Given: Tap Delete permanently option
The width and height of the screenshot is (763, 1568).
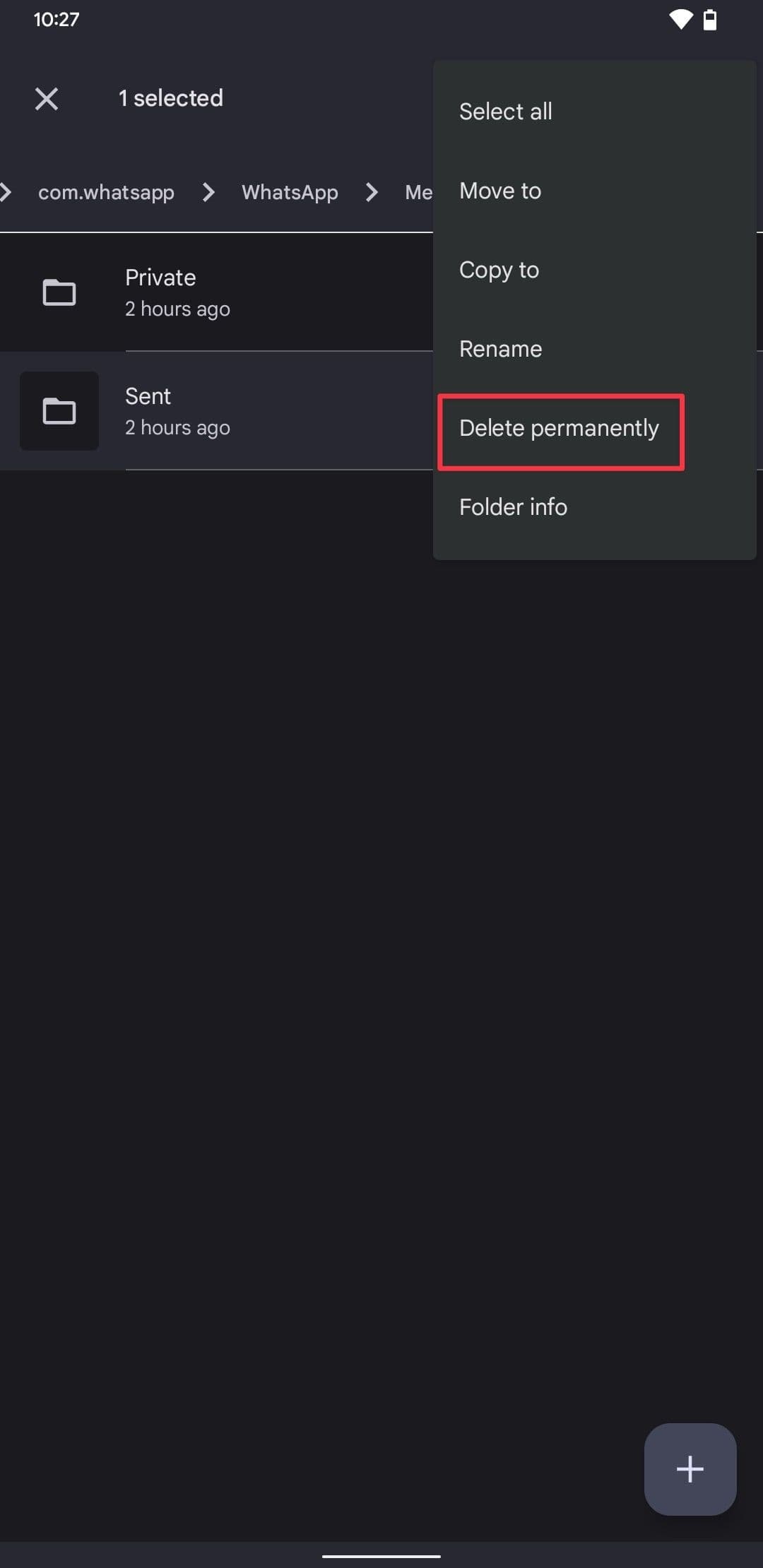Looking at the screenshot, I should pyautogui.click(x=559, y=429).
